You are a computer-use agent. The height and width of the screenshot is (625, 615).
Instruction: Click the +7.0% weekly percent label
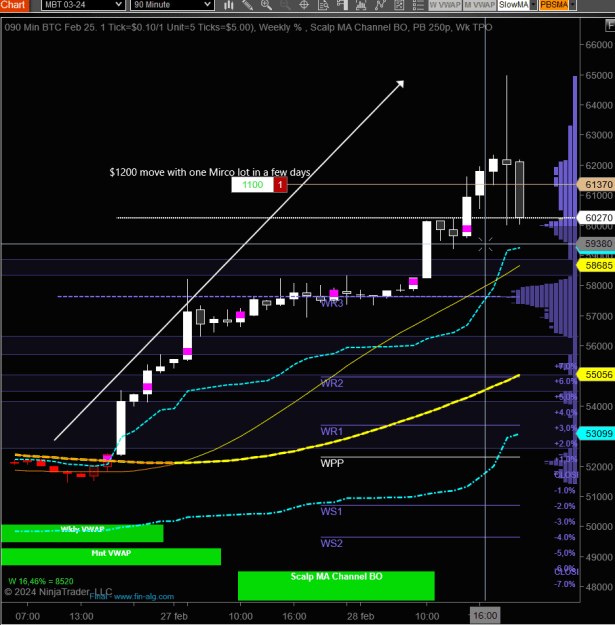(565, 366)
